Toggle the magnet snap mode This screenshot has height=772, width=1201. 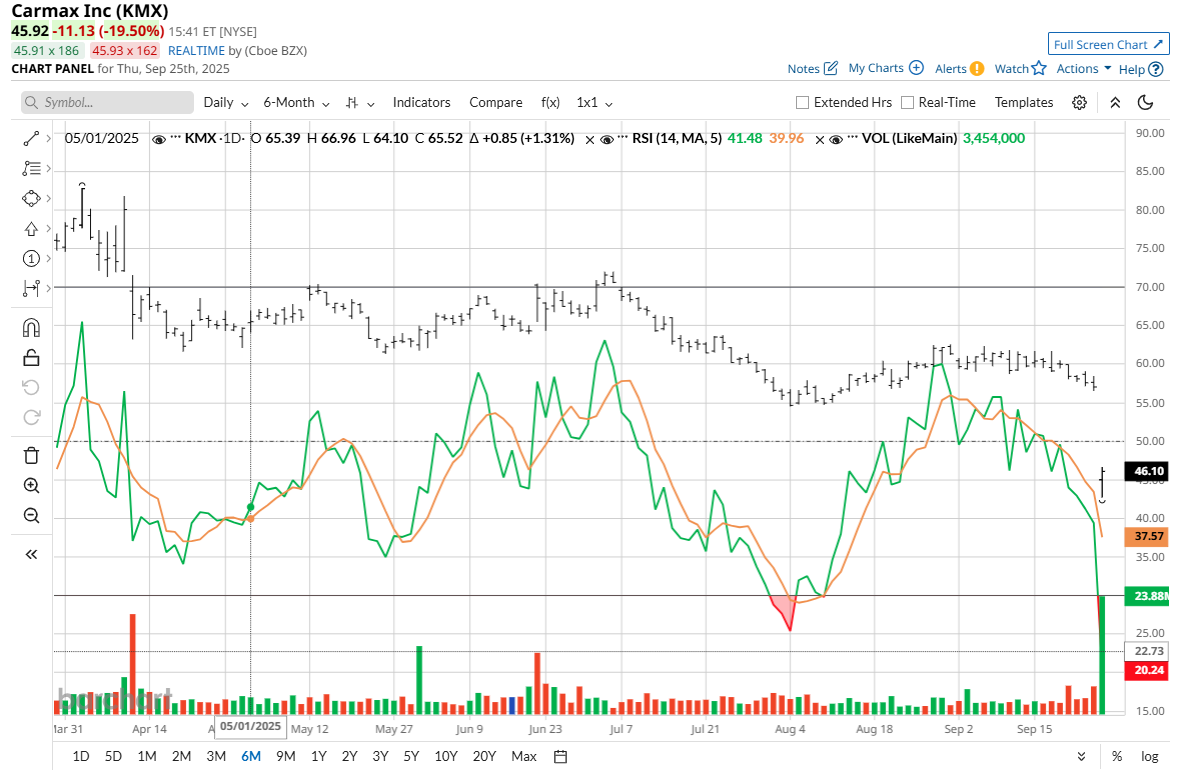(x=31, y=327)
